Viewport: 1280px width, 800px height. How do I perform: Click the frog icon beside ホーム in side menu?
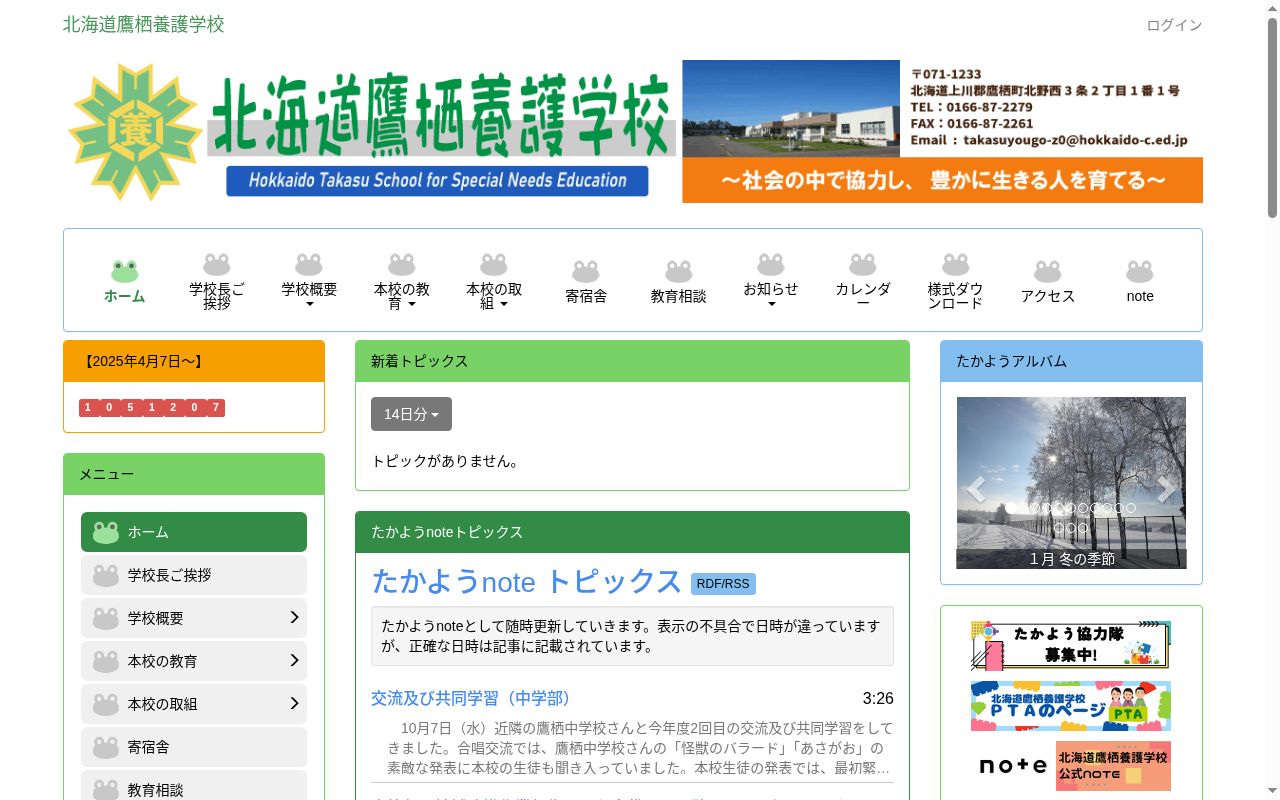106,532
